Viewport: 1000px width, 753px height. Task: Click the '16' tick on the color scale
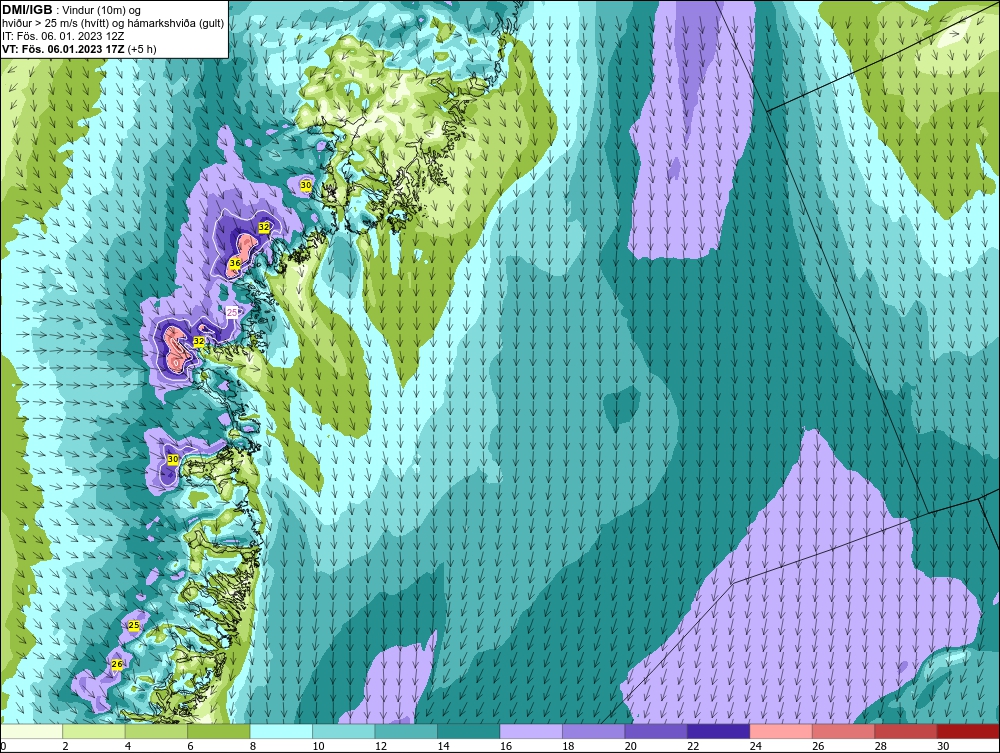click(x=506, y=746)
